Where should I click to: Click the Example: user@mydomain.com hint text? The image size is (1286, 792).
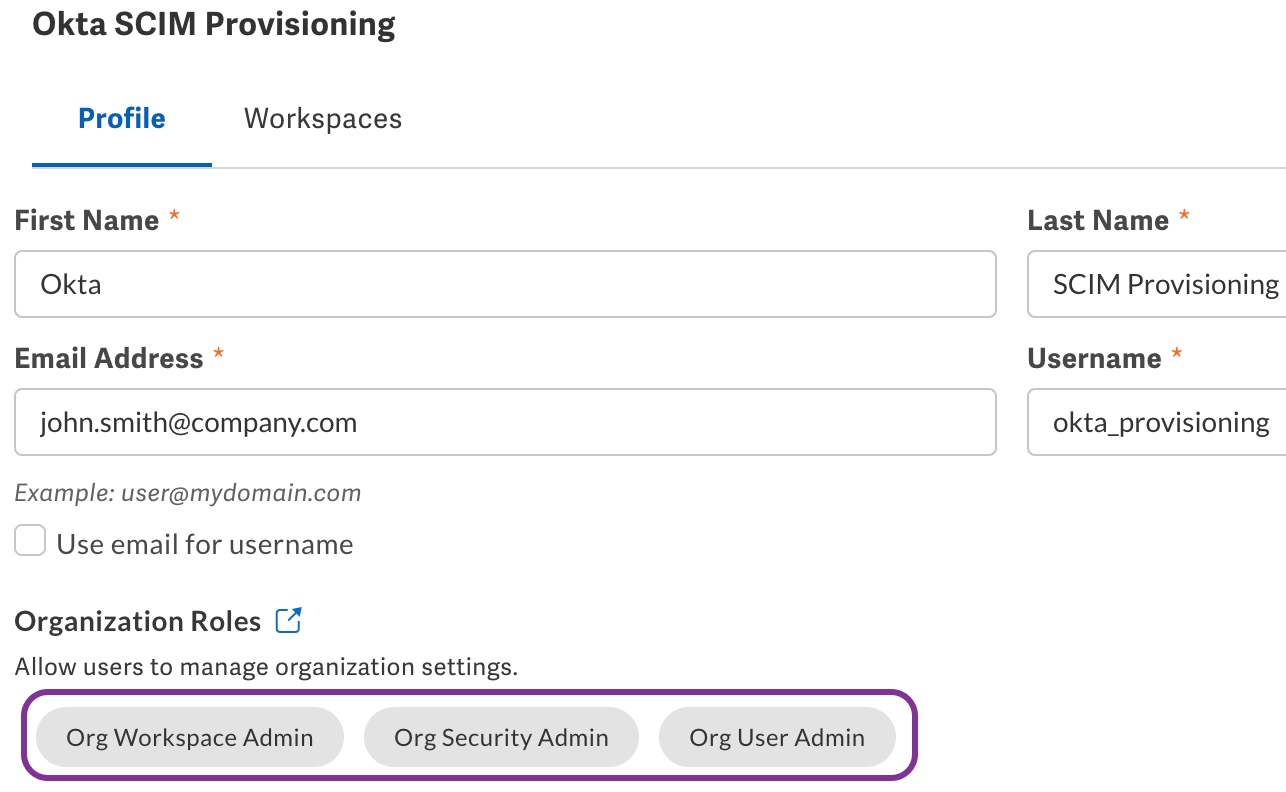click(x=188, y=493)
